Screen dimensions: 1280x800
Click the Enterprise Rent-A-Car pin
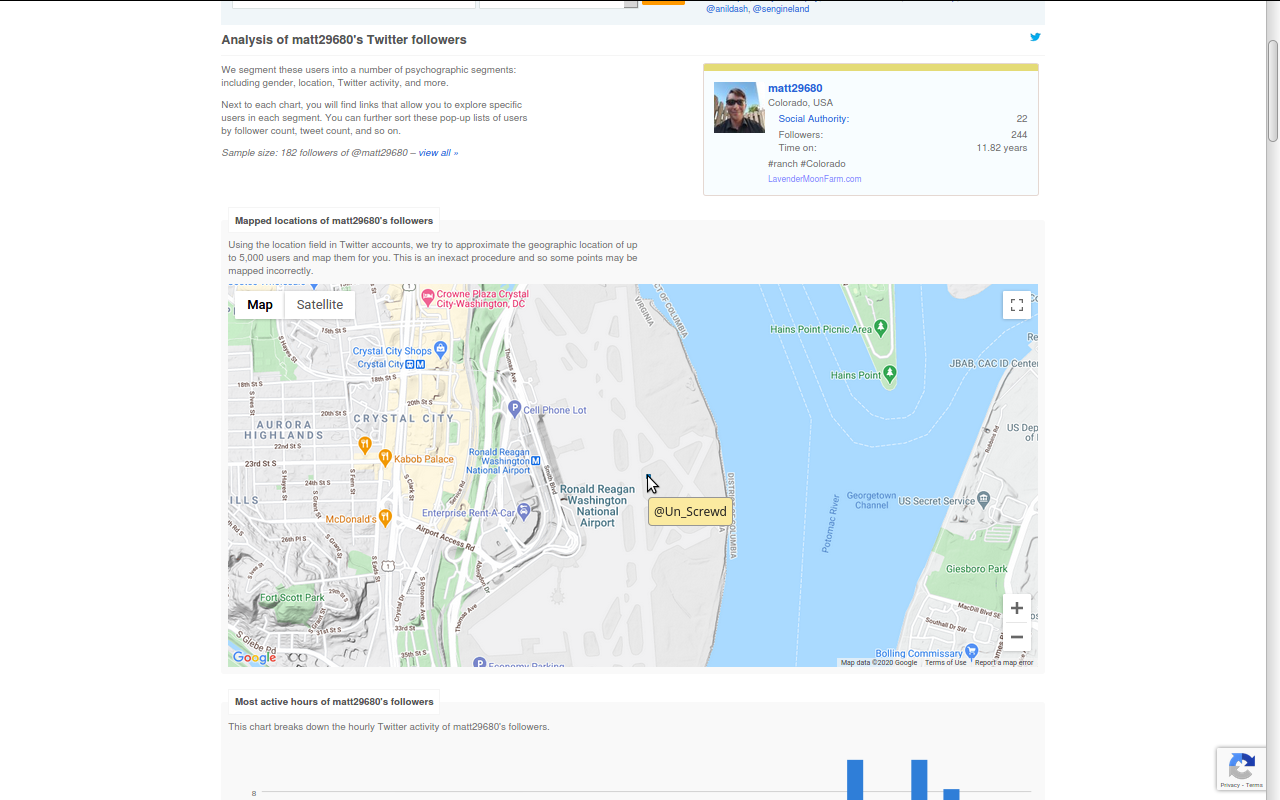(x=523, y=511)
